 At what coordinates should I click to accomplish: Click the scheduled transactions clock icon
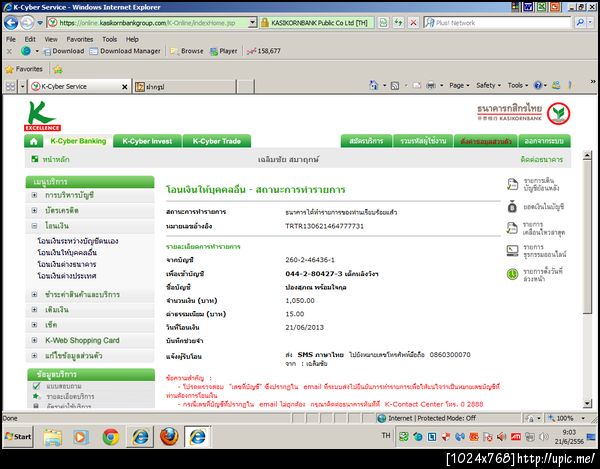[512, 274]
